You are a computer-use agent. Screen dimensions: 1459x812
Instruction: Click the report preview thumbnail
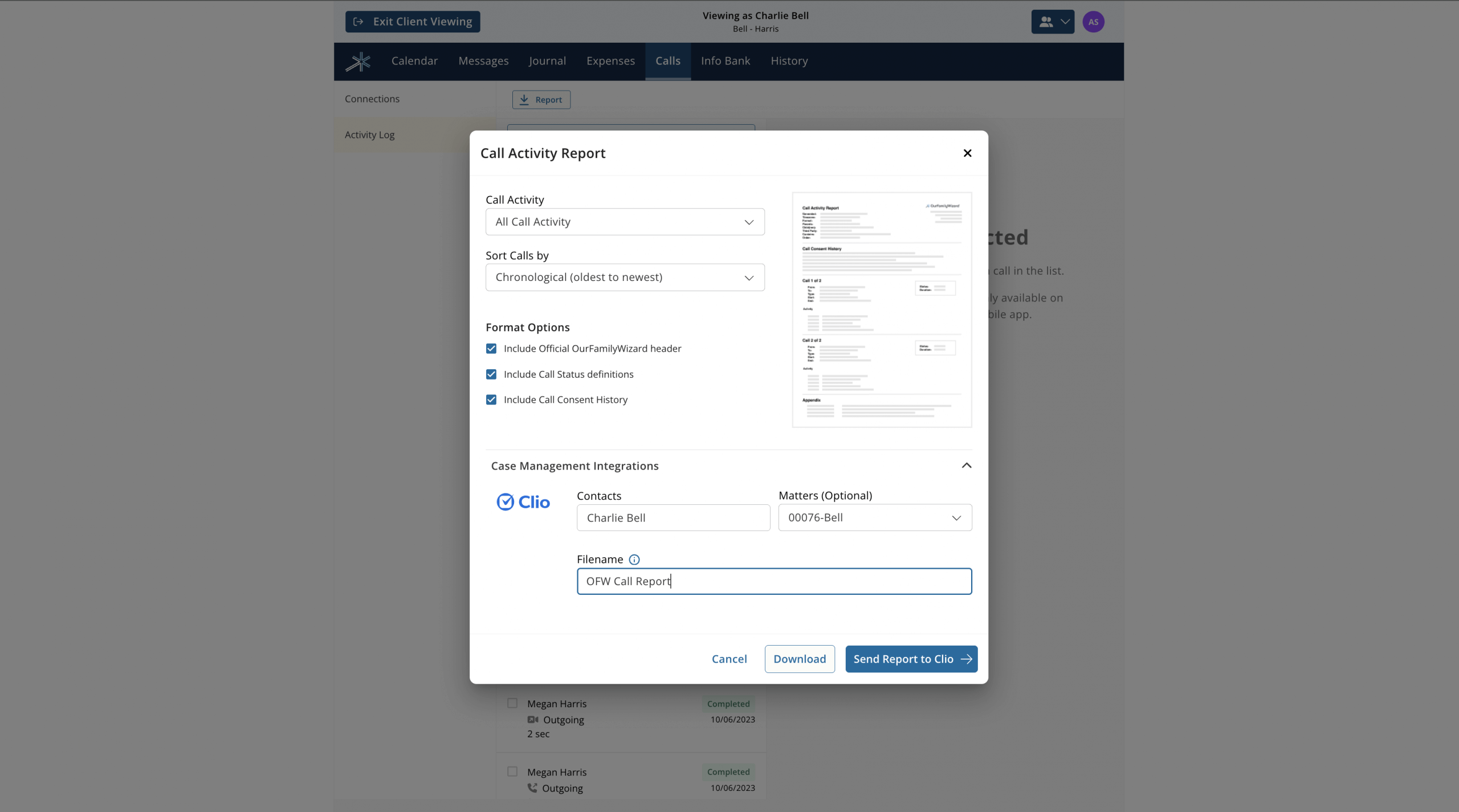881,310
